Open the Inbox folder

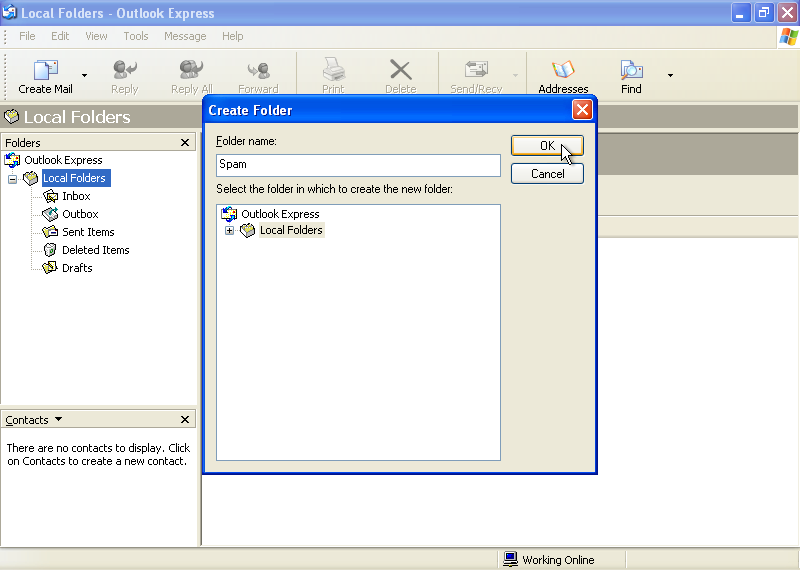pos(76,196)
